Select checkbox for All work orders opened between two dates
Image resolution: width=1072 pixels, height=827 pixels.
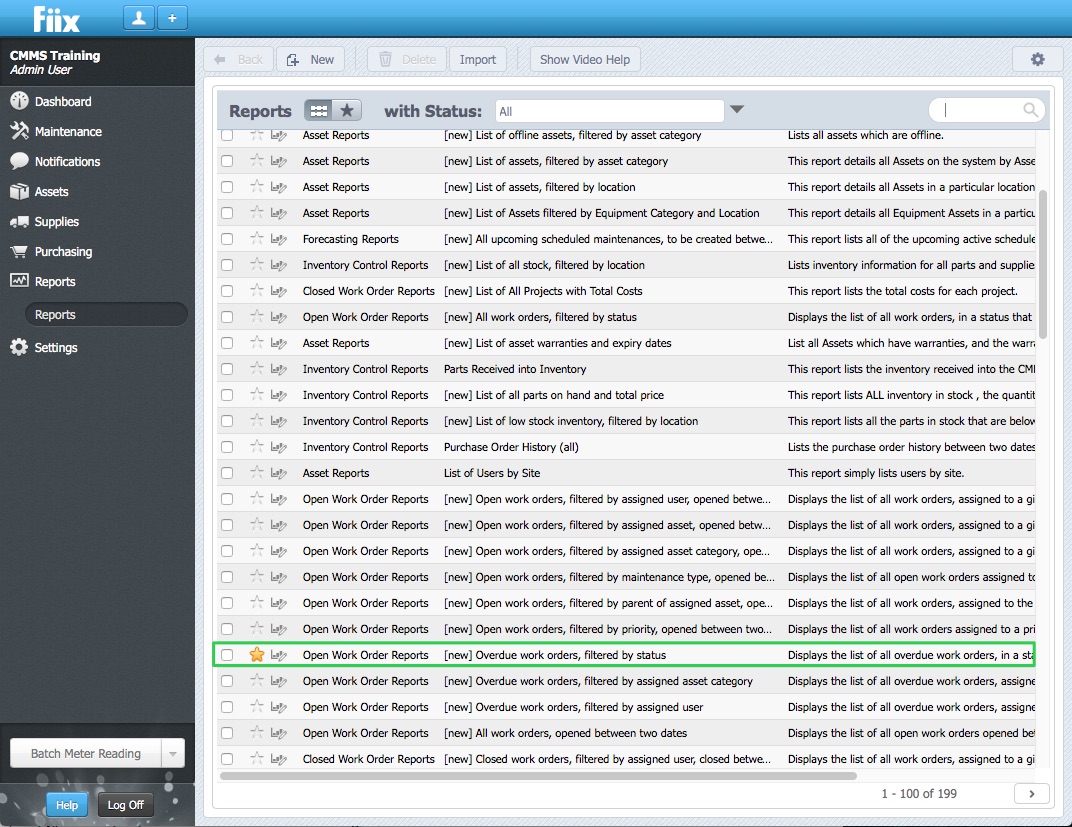[227, 733]
